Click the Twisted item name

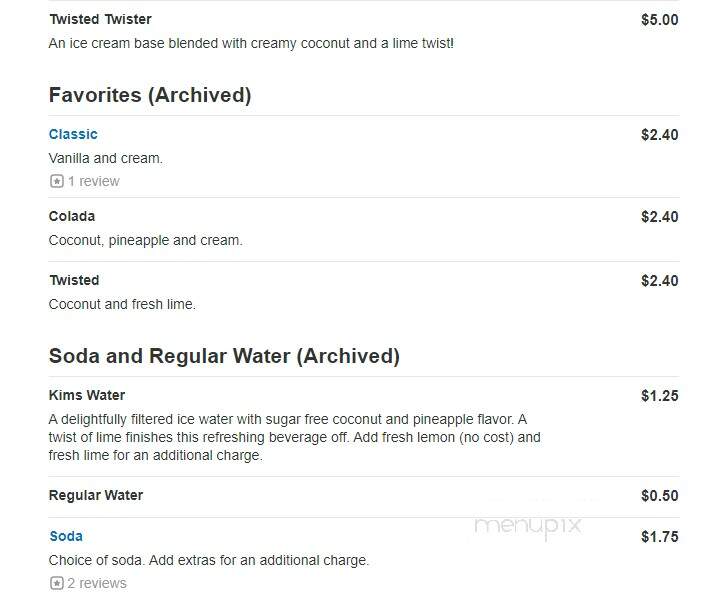click(74, 281)
